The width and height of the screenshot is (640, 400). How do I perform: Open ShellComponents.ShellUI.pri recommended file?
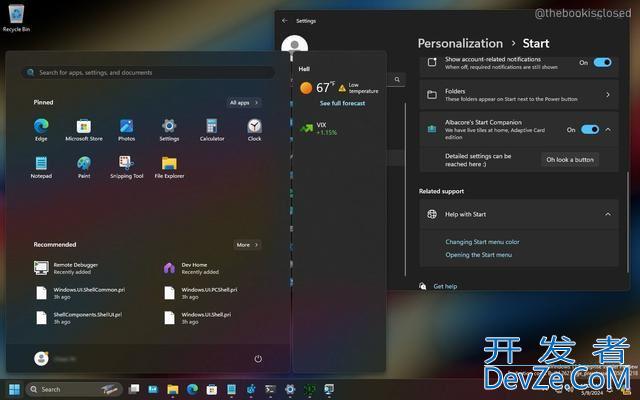[x=78, y=318]
